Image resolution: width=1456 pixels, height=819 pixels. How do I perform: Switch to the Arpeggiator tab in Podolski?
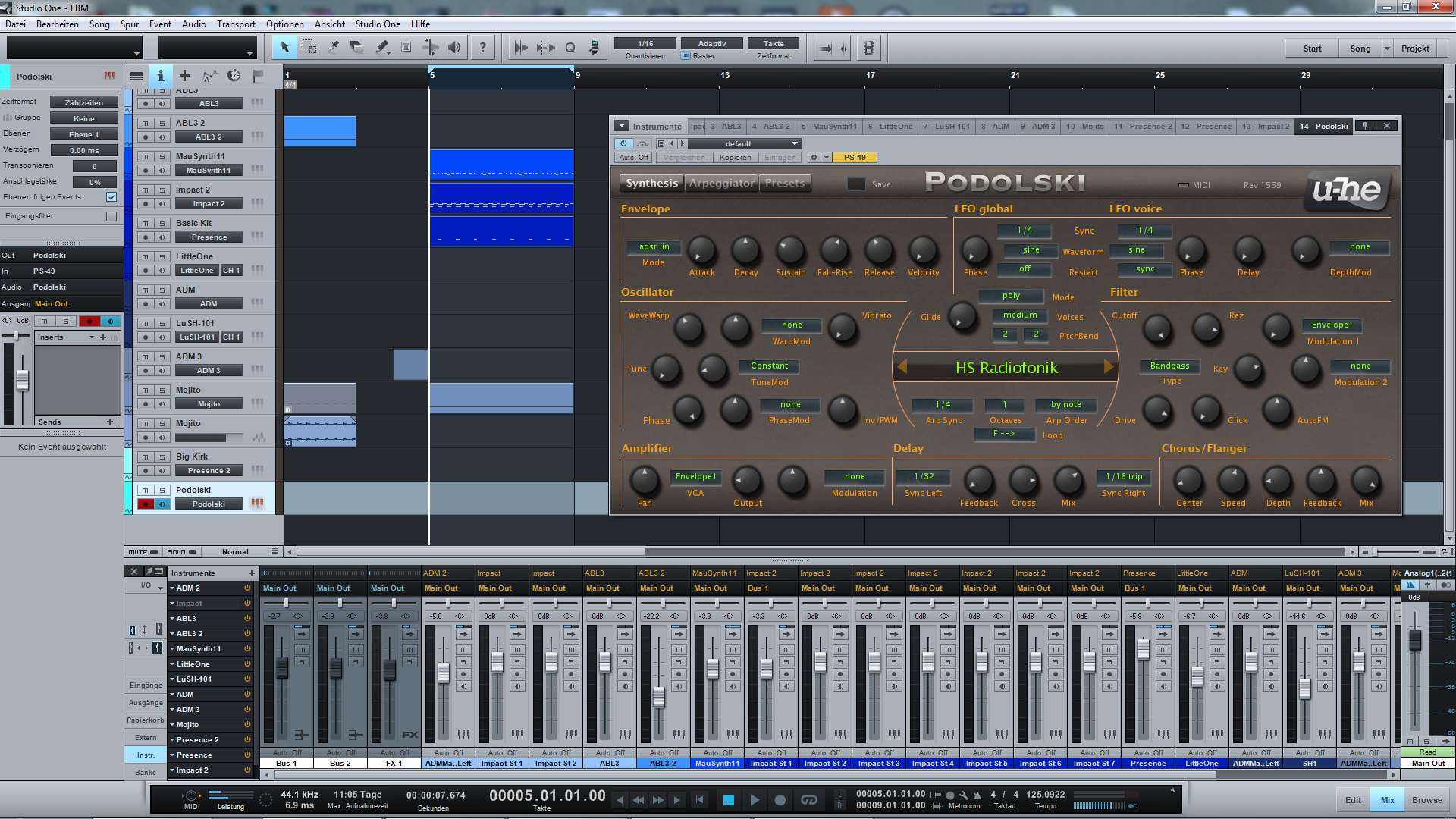[721, 183]
